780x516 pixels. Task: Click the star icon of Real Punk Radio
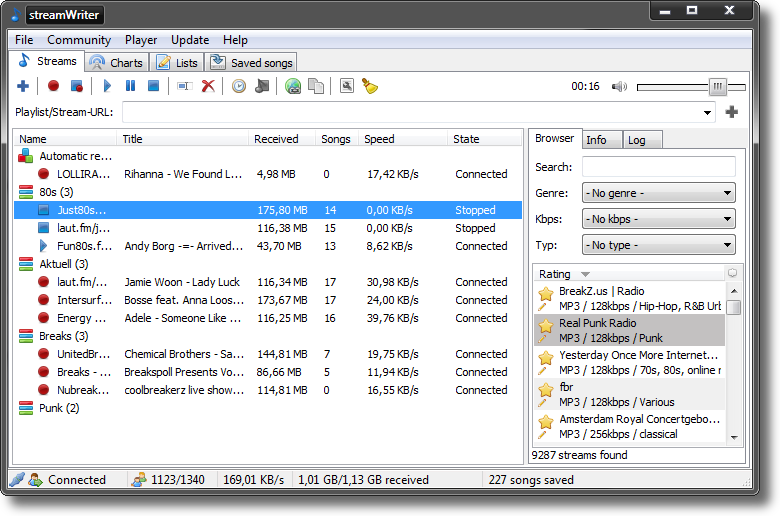tap(545, 326)
